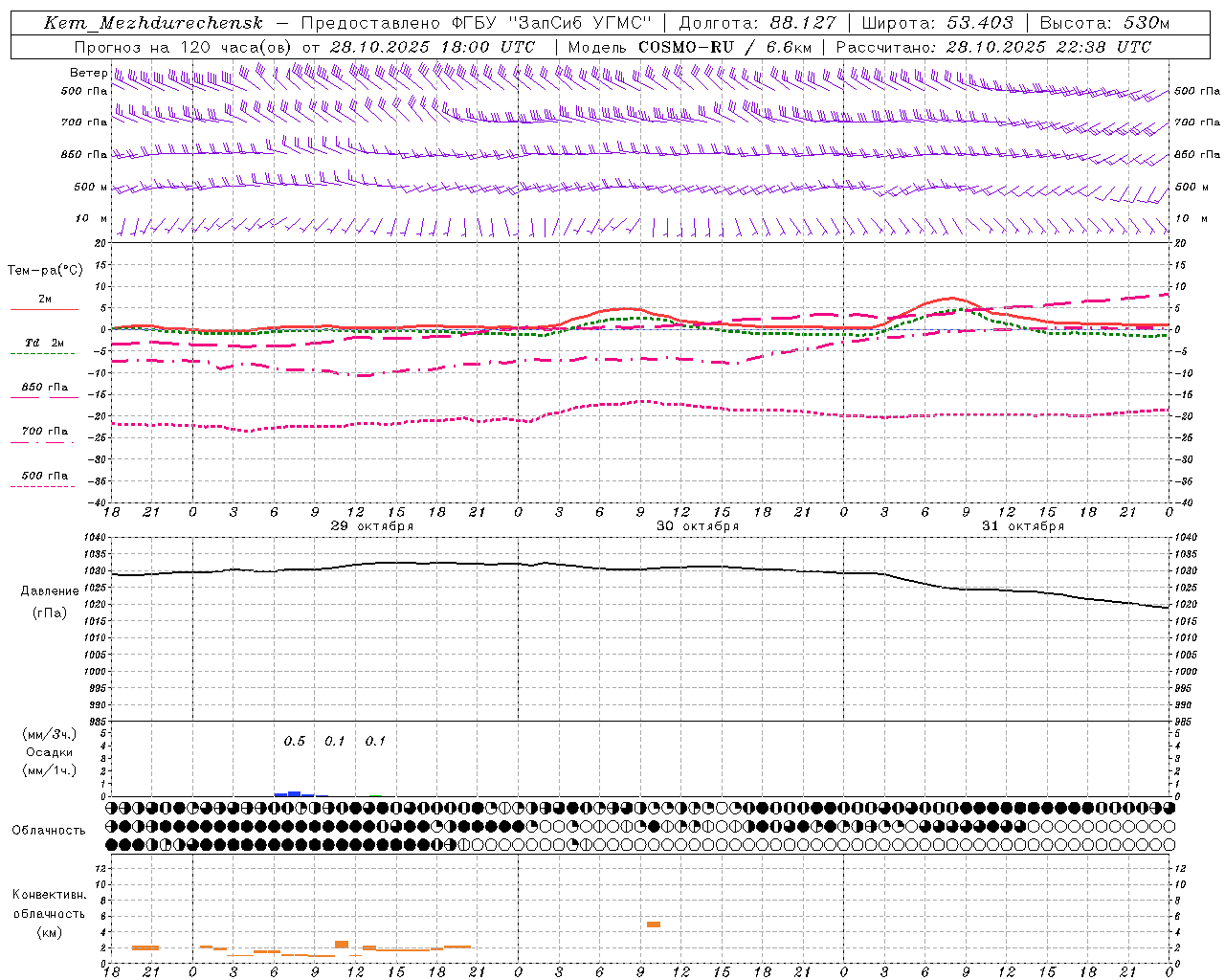
Task: Click the forecast start 28.10.2025 18:00 UTC
Action: point(432,47)
